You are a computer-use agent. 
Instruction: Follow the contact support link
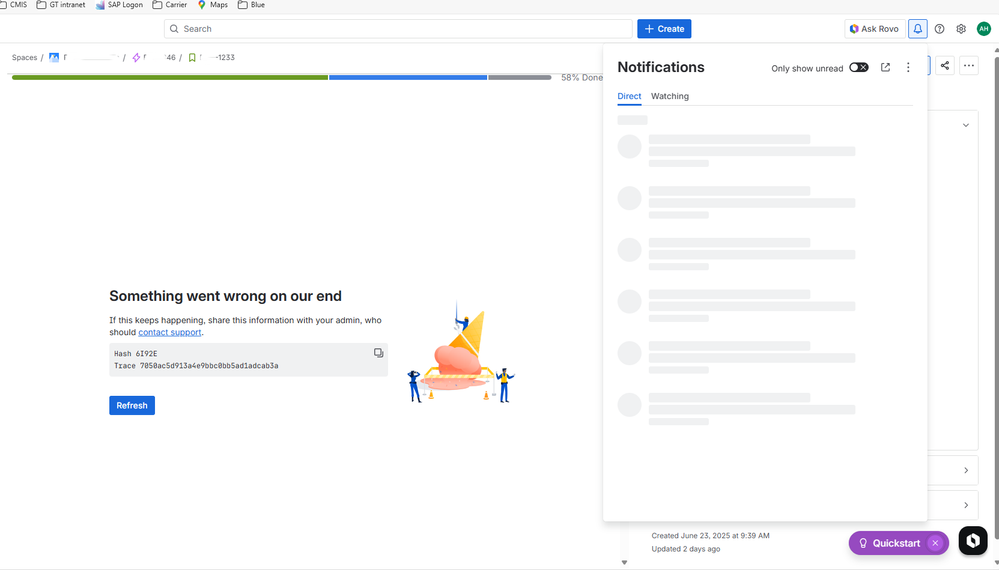coord(169,332)
